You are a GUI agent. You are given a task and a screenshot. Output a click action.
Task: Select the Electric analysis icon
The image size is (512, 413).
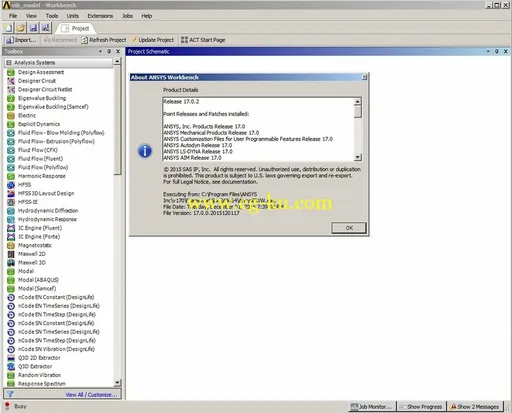[x=11, y=116]
